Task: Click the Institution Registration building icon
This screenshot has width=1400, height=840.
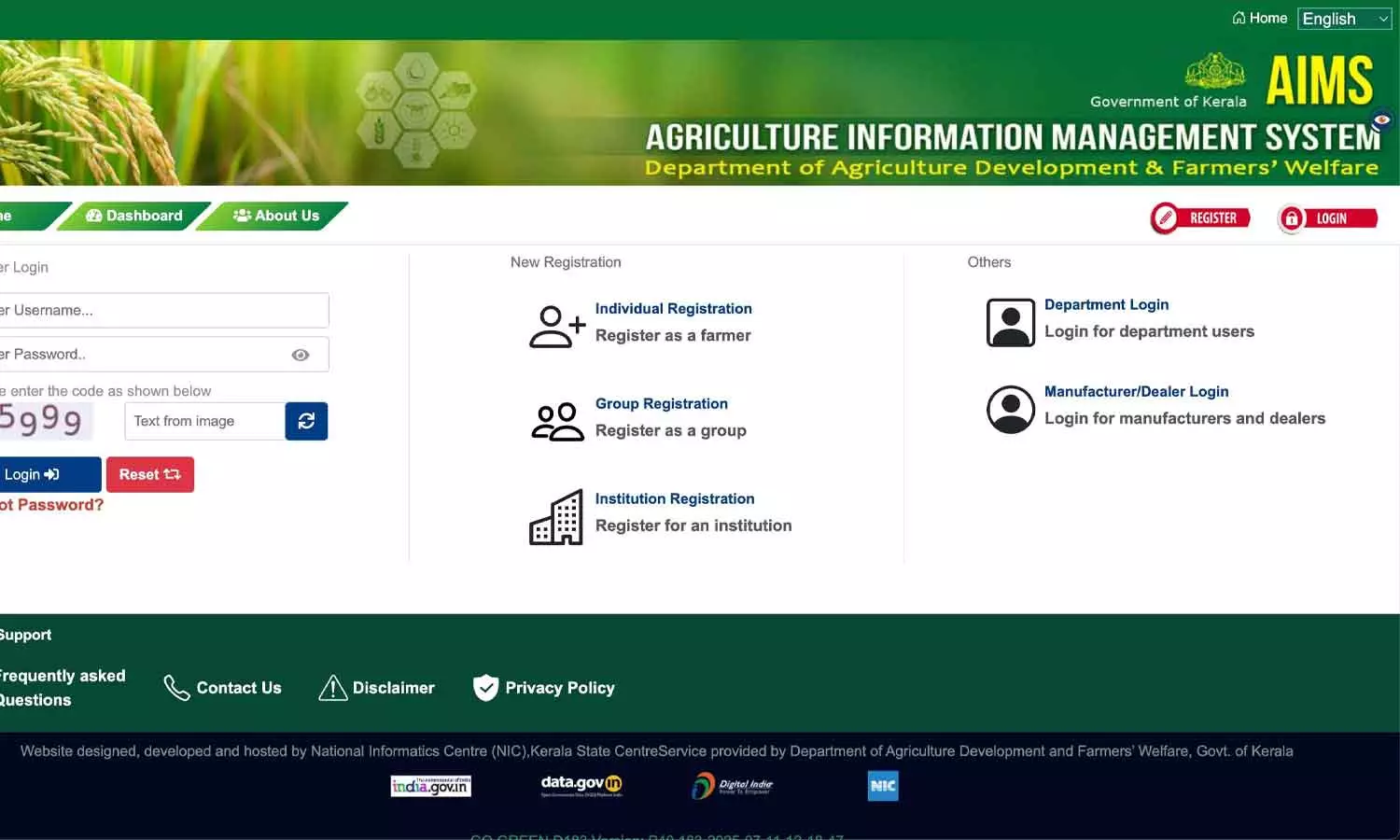Action: pyautogui.click(x=556, y=517)
